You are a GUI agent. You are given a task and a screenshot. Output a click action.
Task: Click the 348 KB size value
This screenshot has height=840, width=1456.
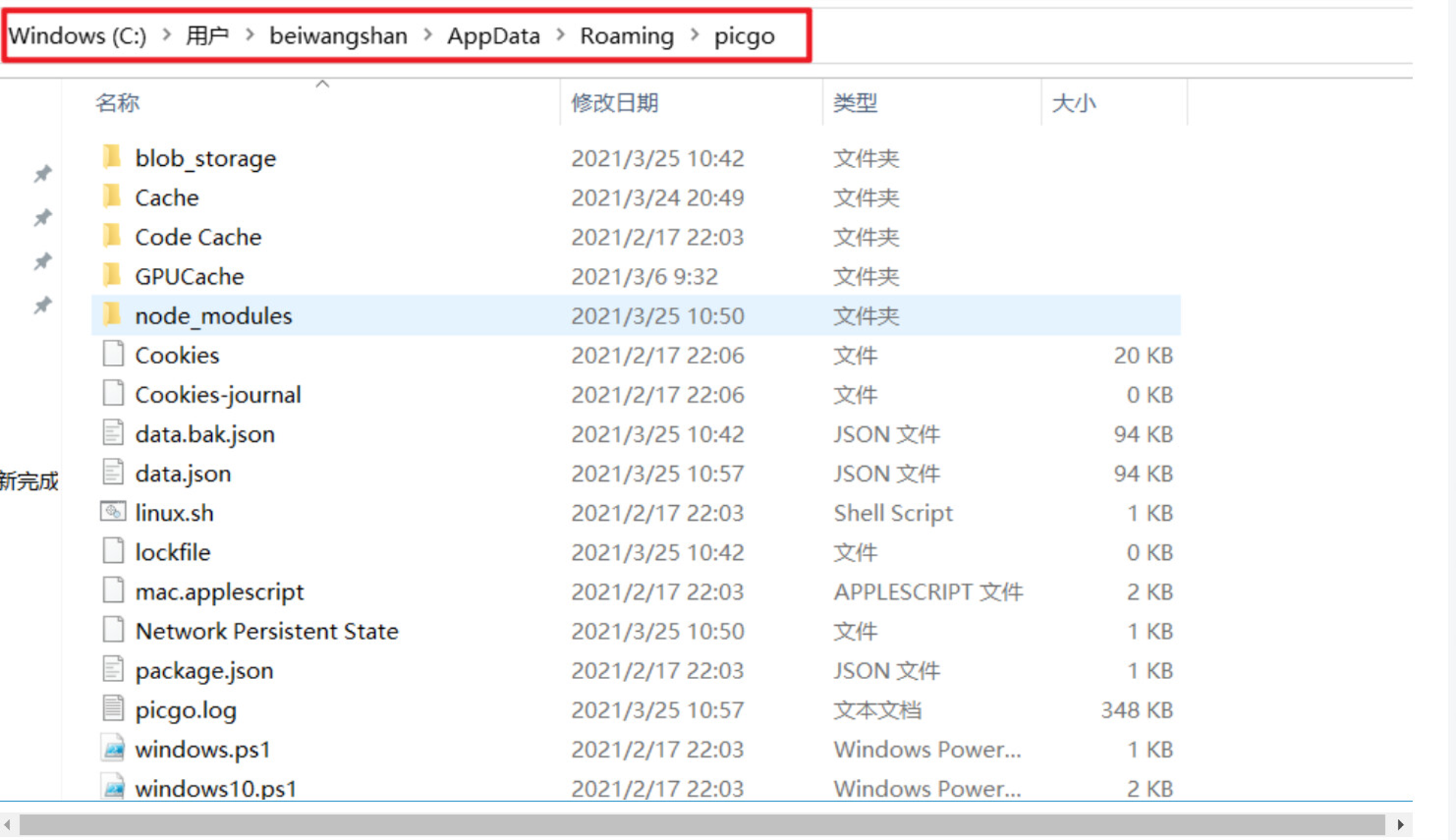(1137, 710)
